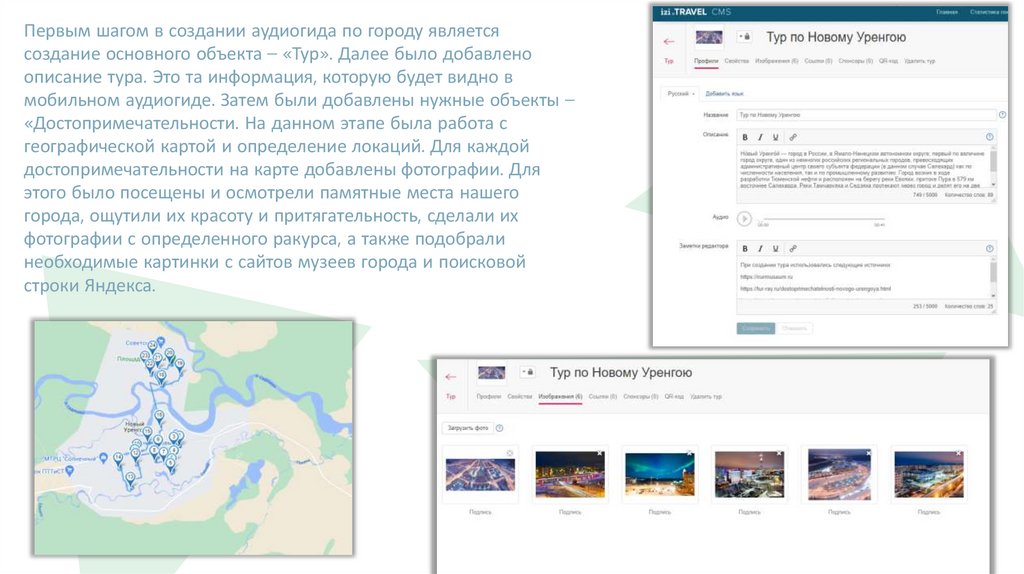Click the tour cover thumbnail in the profile window
This screenshot has width=1024, height=574.
pos(709,37)
